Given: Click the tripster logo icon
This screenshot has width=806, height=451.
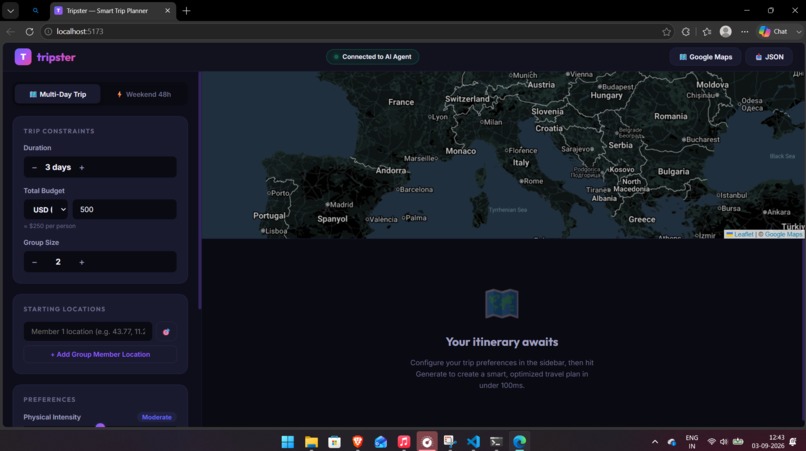Looking at the screenshot, I should coord(23,57).
